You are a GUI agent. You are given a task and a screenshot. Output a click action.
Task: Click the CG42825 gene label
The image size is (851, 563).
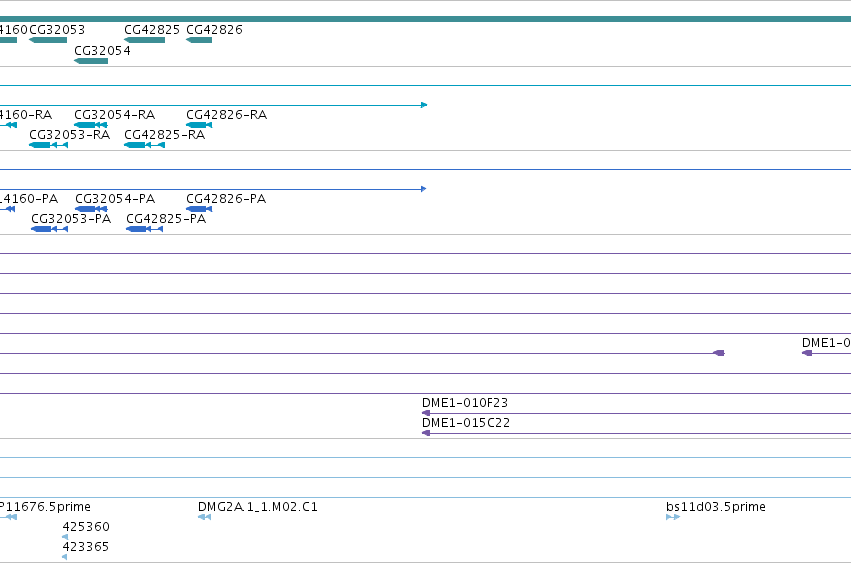tap(152, 29)
